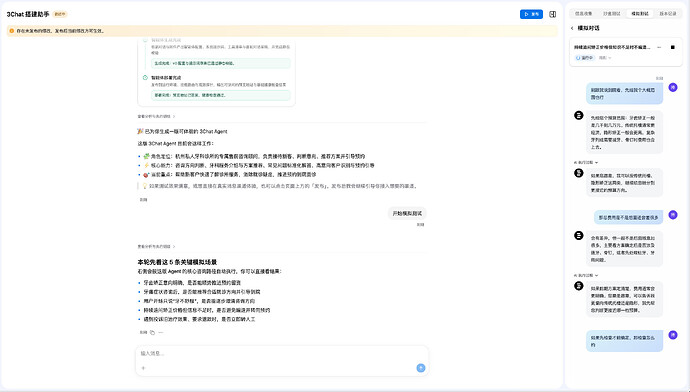
Task: Click the orange warning icon in the banner
Action: click(x=12, y=31)
